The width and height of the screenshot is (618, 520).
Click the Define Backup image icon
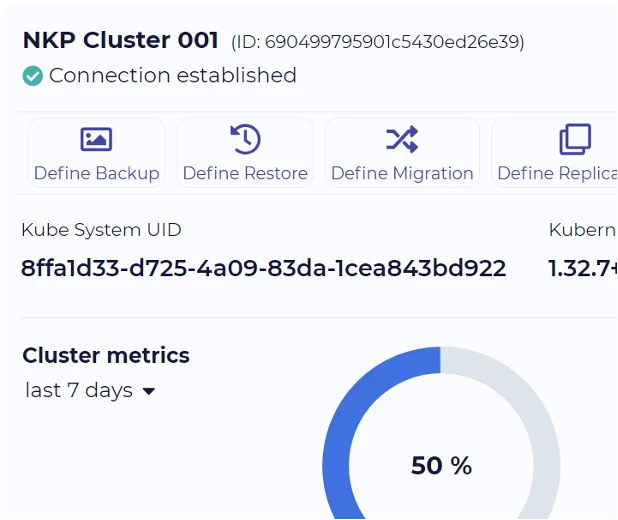point(96,139)
